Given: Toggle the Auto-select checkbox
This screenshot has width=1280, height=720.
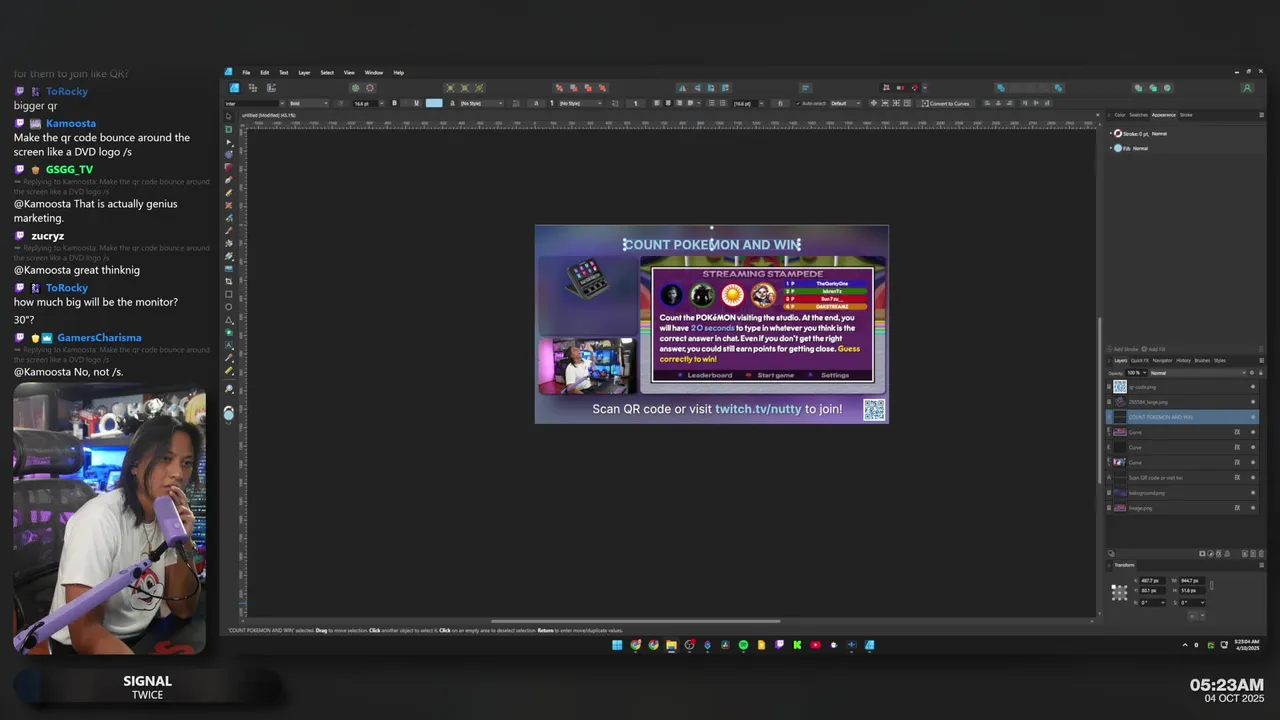Looking at the screenshot, I should pos(798,103).
